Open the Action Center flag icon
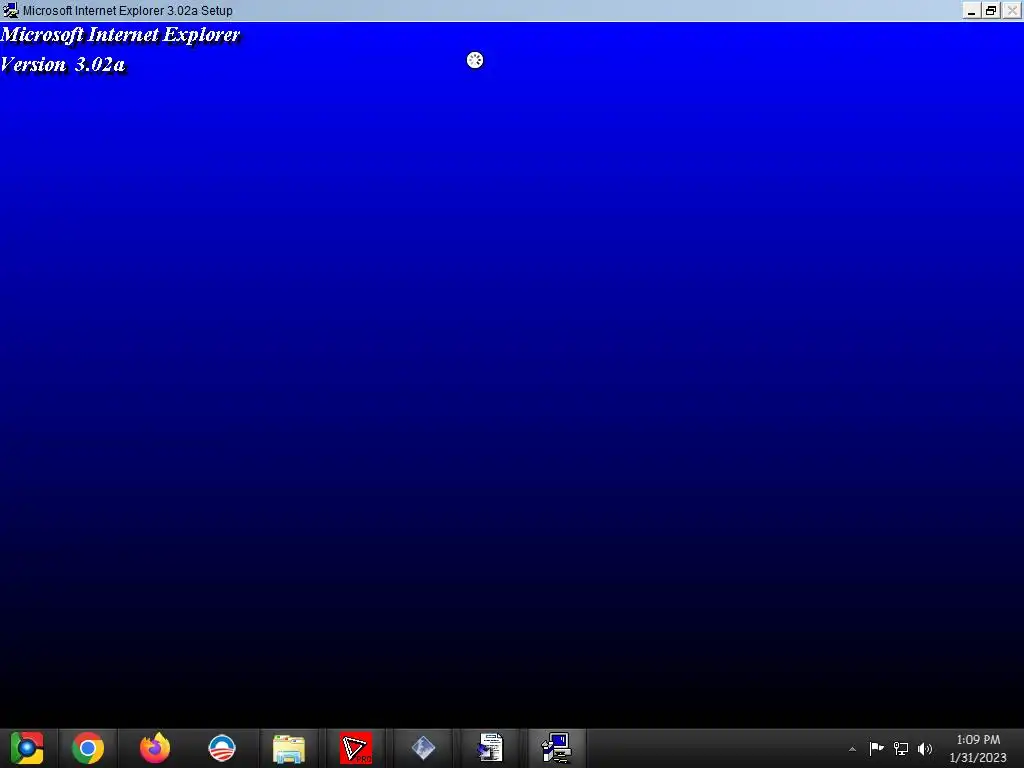1024x768 pixels. (876, 748)
